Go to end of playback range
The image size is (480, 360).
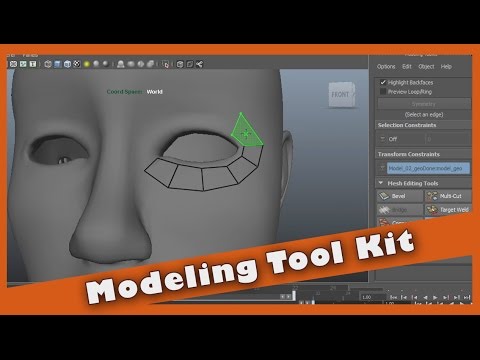click(467, 297)
